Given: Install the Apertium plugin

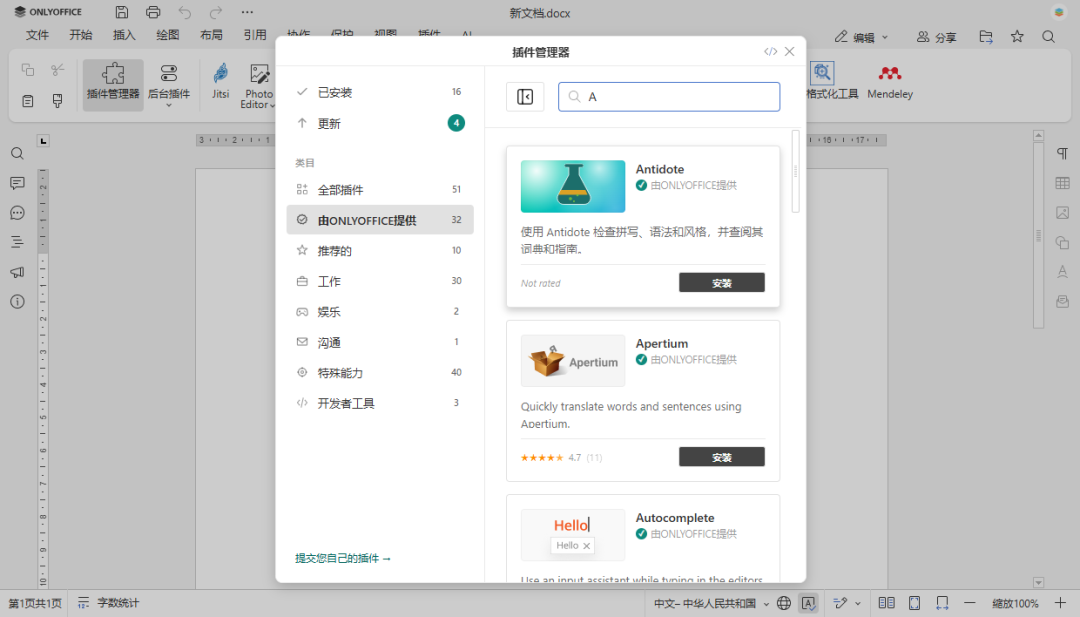Looking at the screenshot, I should click(x=721, y=457).
